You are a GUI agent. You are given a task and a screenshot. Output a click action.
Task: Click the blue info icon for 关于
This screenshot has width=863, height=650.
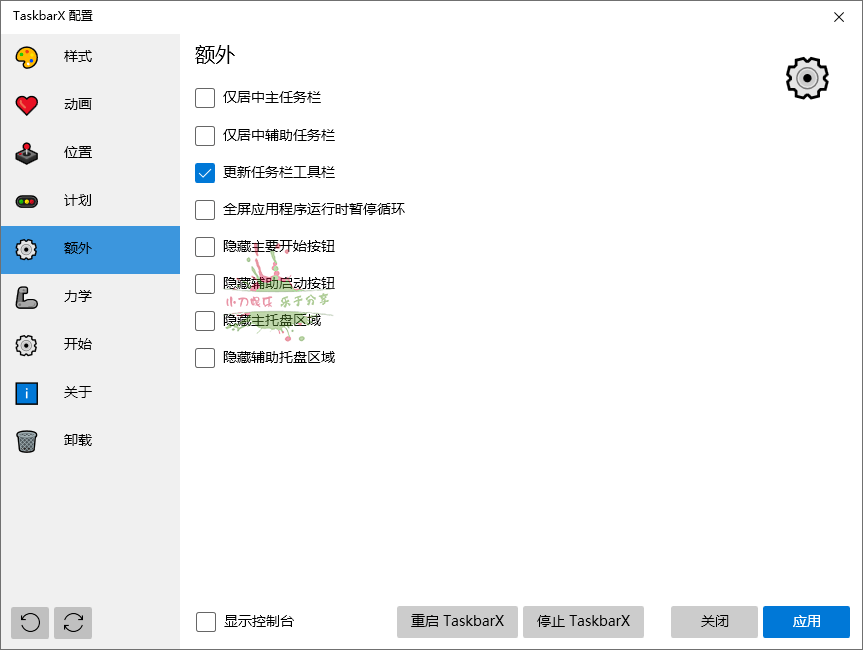27,393
